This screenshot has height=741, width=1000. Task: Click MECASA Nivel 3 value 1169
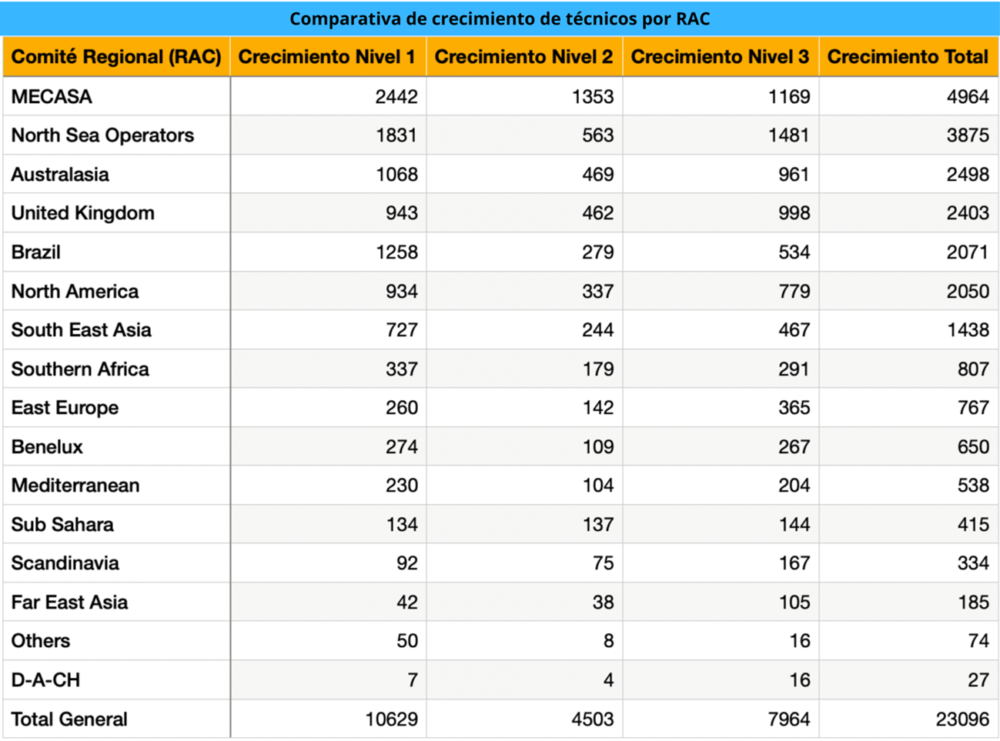[x=790, y=96]
